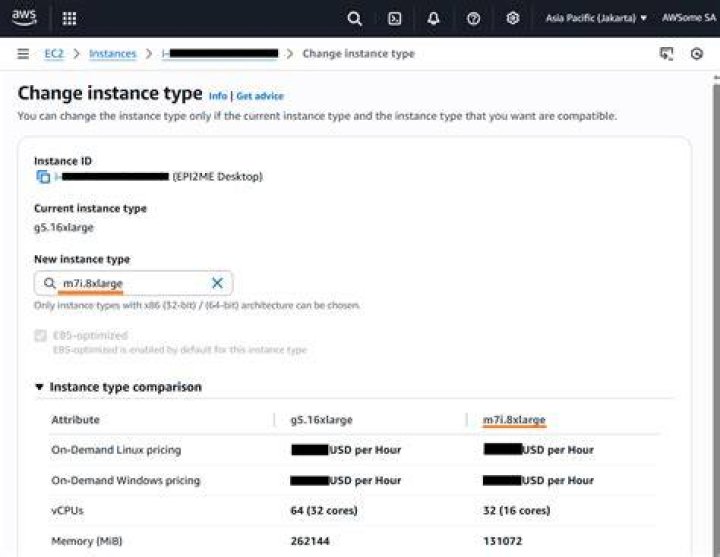Click the New instance type search field
This screenshot has width=720, height=557.
click(133, 283)
